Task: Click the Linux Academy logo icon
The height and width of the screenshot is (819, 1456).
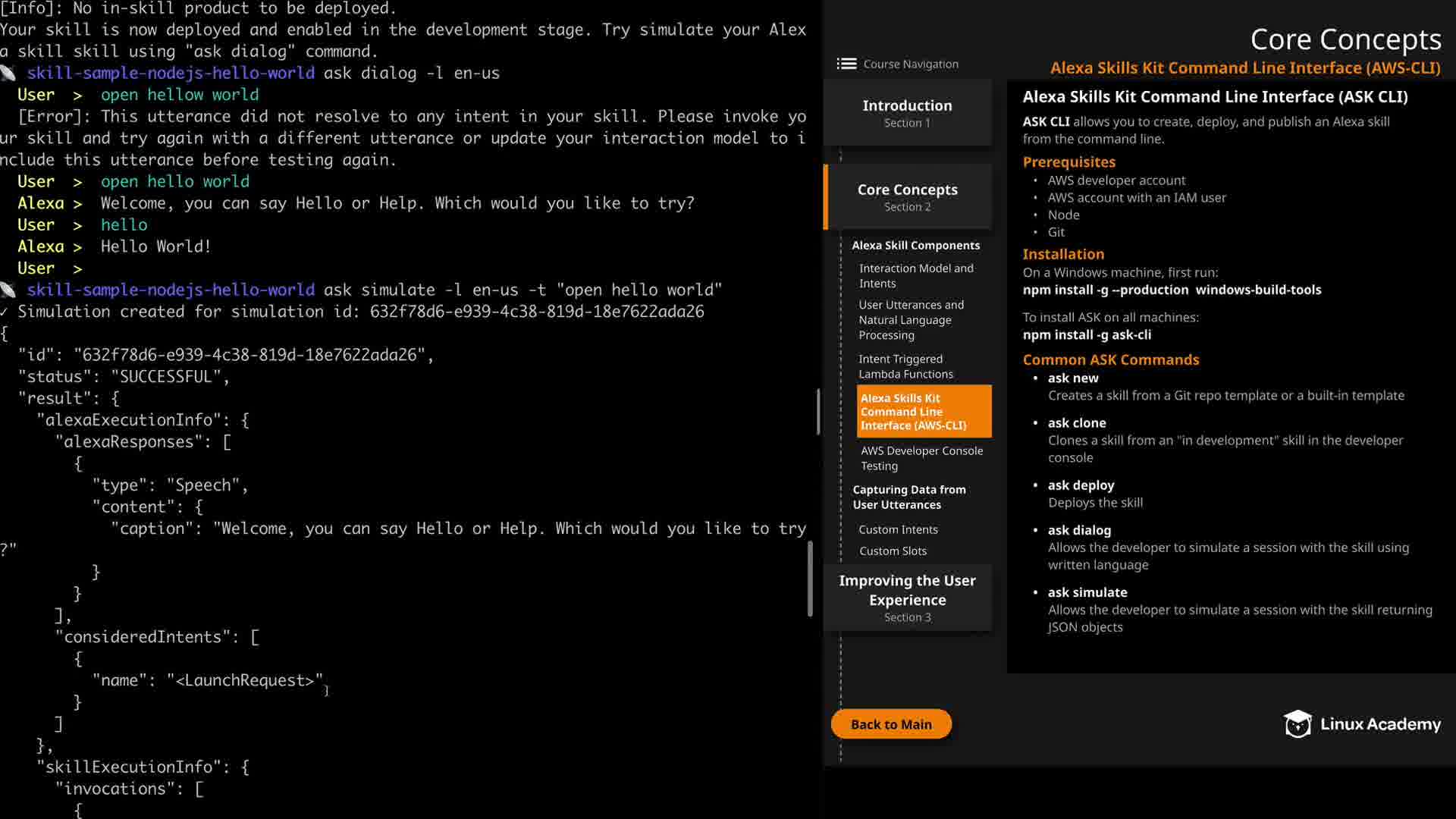Action: coord(1298,724)
